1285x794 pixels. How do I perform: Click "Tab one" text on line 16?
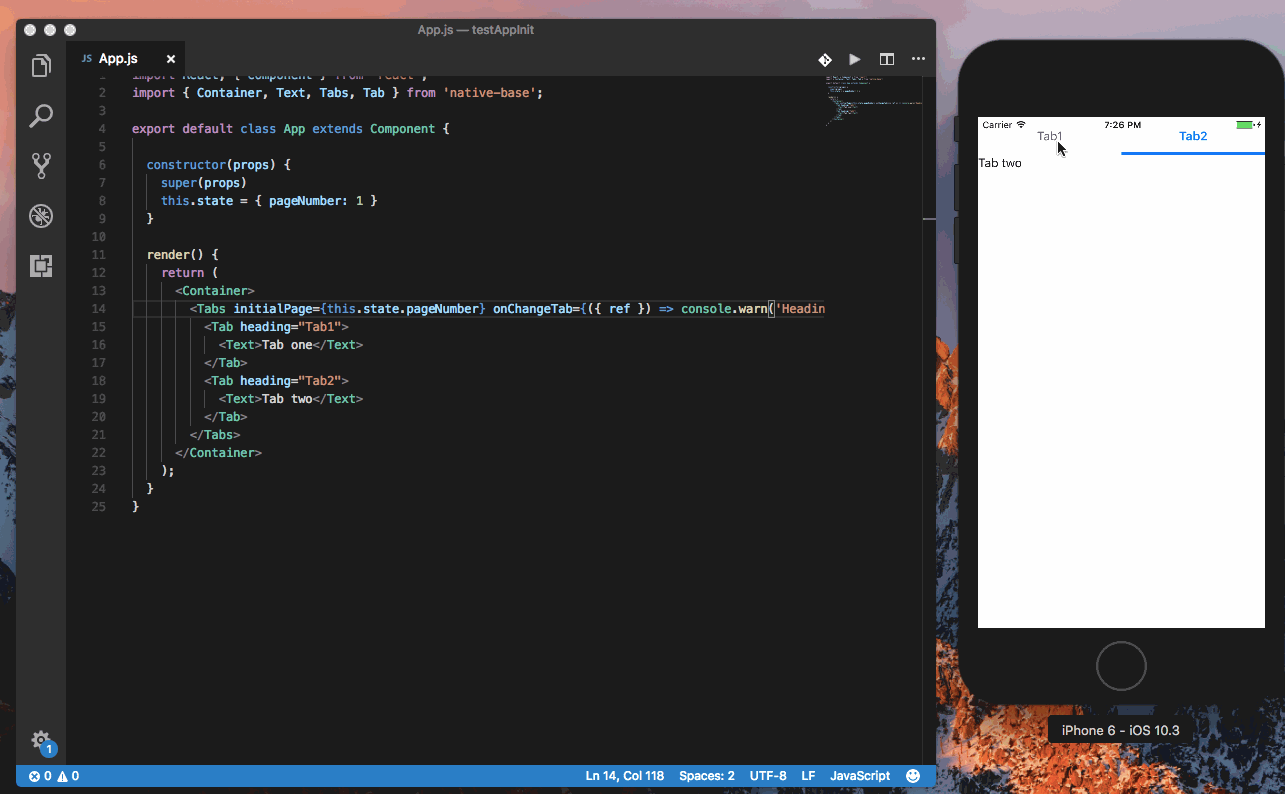(x=287, y=345)
